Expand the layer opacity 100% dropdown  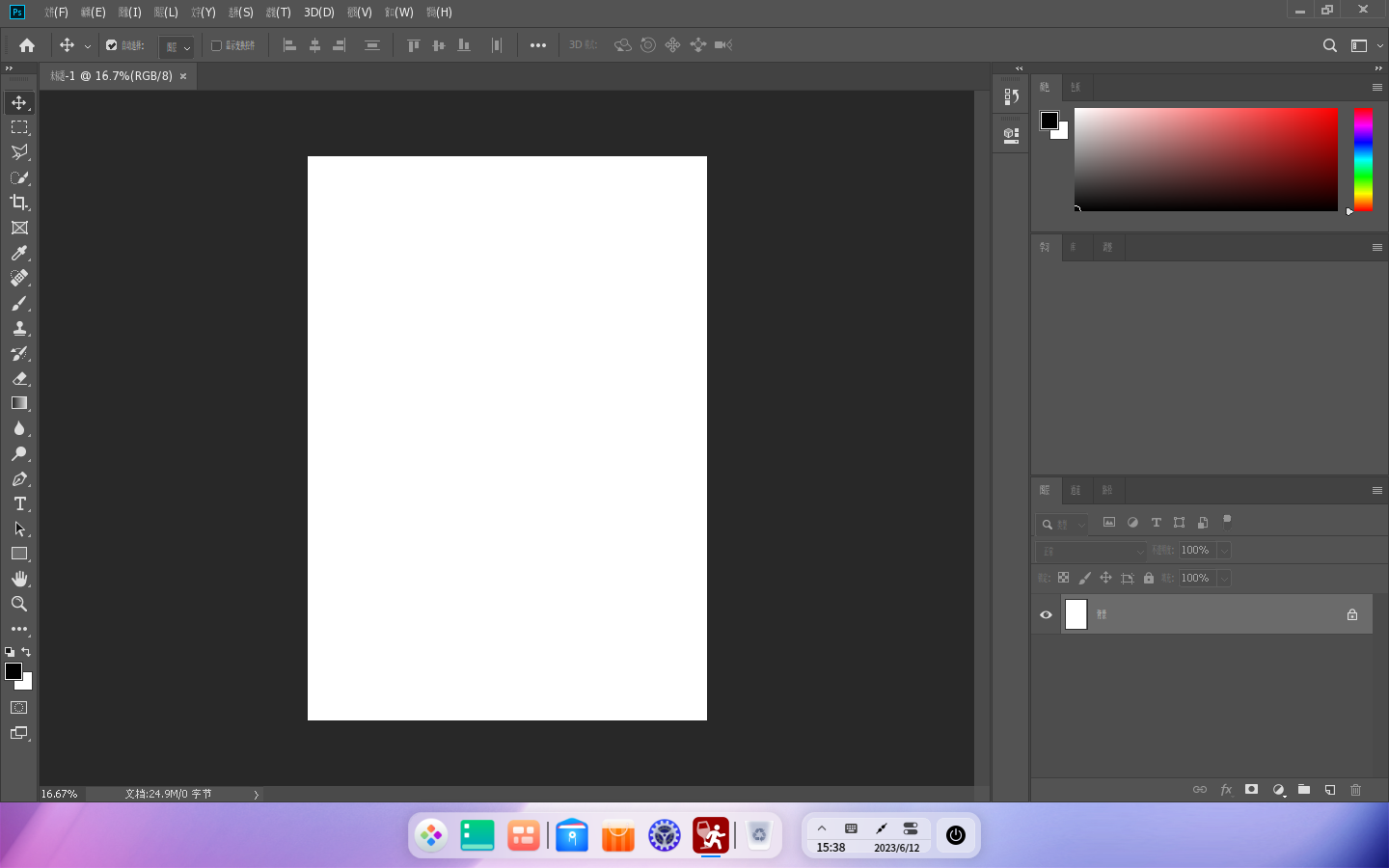click(1224, 551)
